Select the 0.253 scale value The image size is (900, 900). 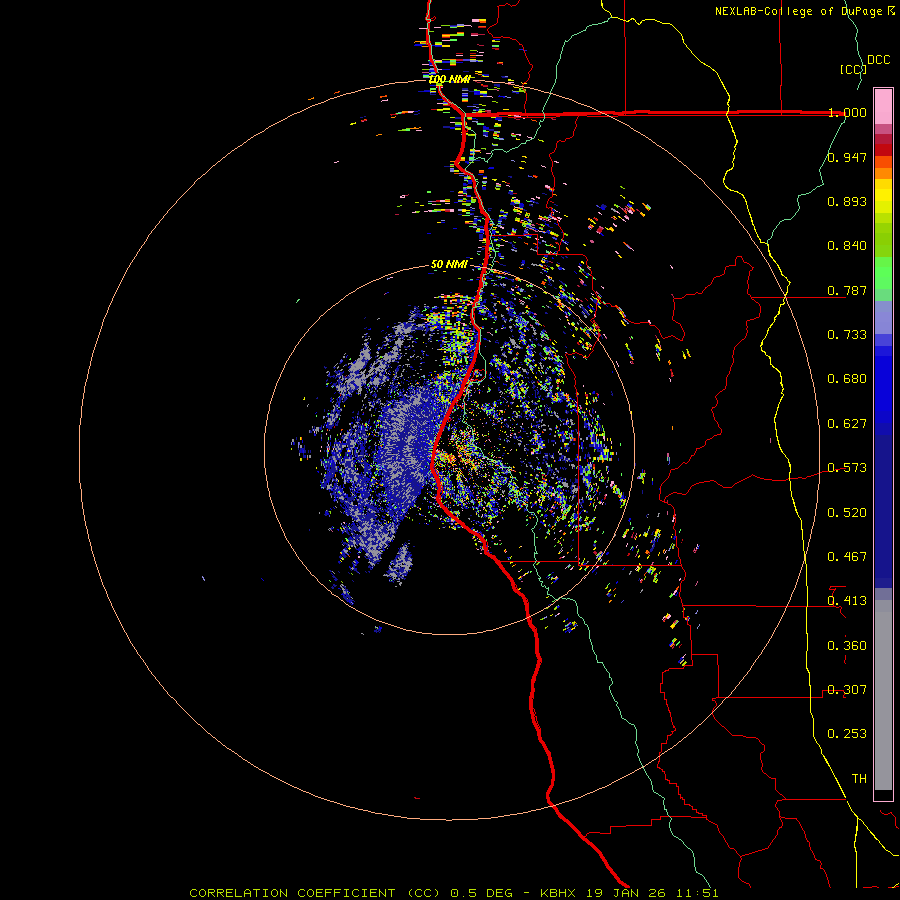847,734
